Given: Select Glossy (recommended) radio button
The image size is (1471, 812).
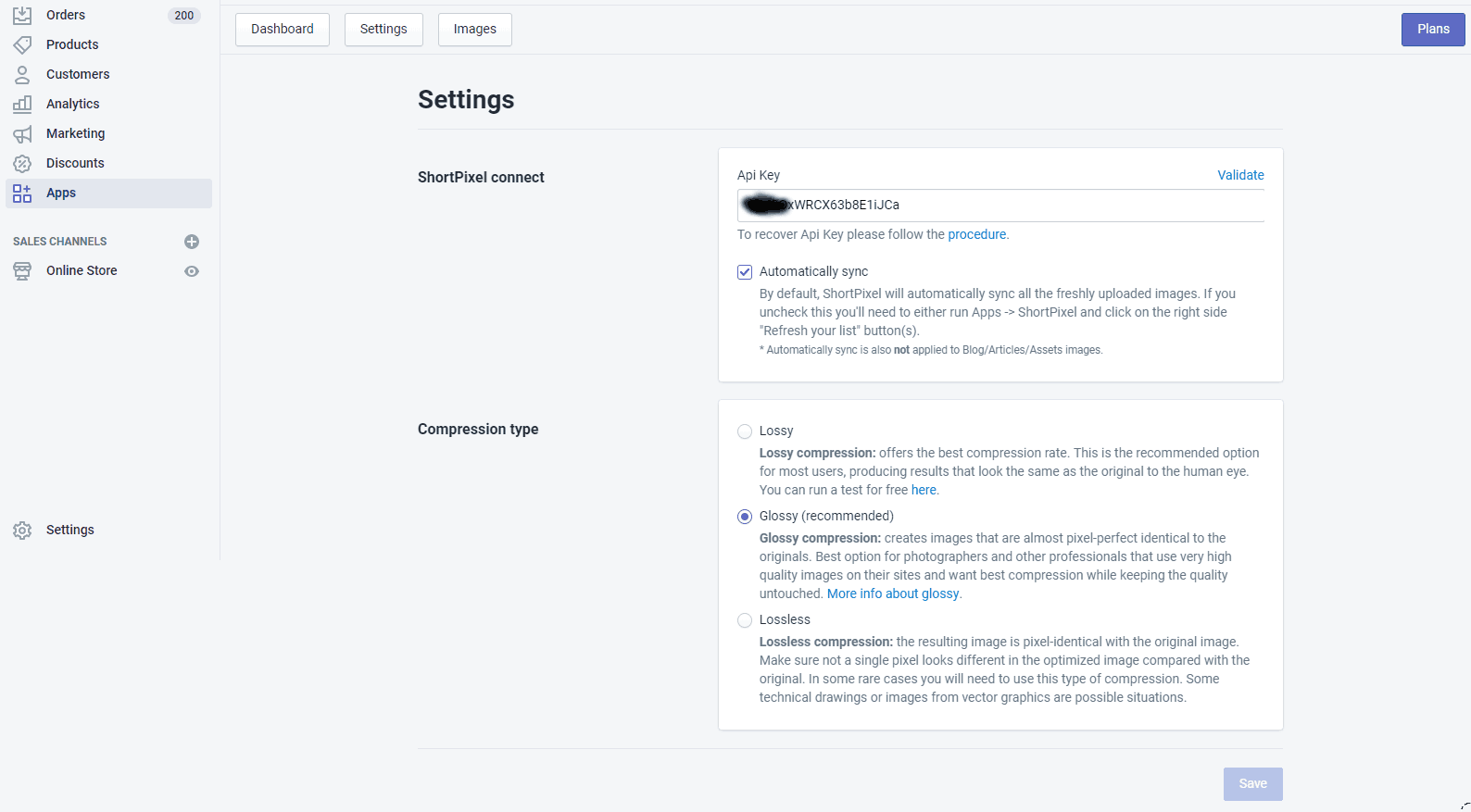Looking at the screenshot, I should click(745, 516).
